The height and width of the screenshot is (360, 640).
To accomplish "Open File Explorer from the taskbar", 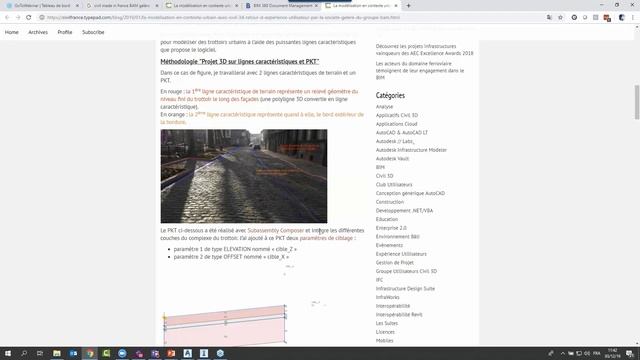I will 57,353.
